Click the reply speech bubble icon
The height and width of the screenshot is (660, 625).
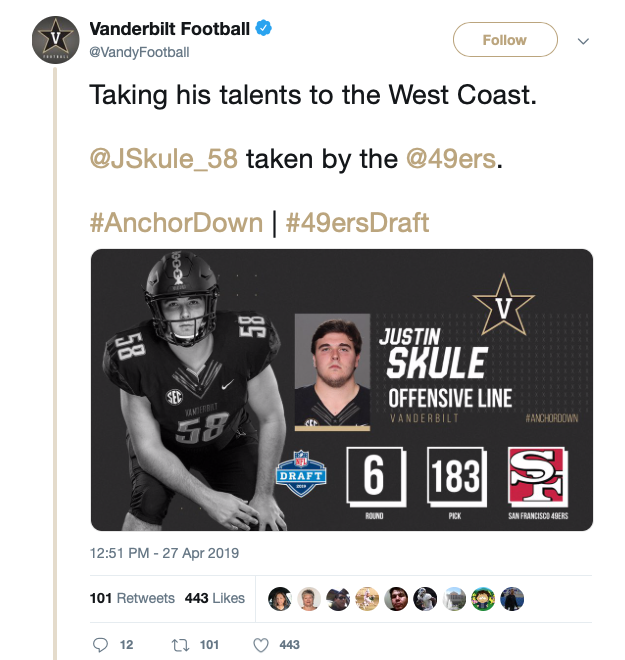coord(99,645)
